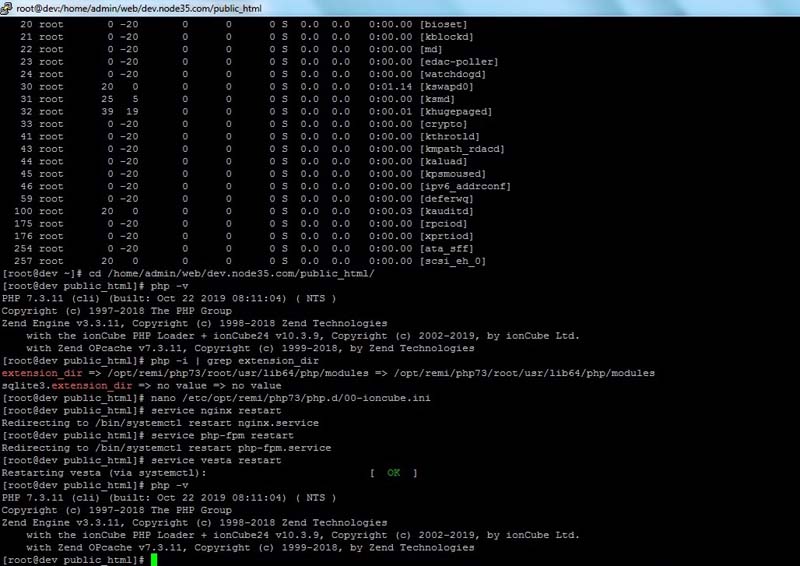This screenshot has width=800, height=566.
Task: Click the '[edac-poller]' process name
Action: click(x=459, y=62)
